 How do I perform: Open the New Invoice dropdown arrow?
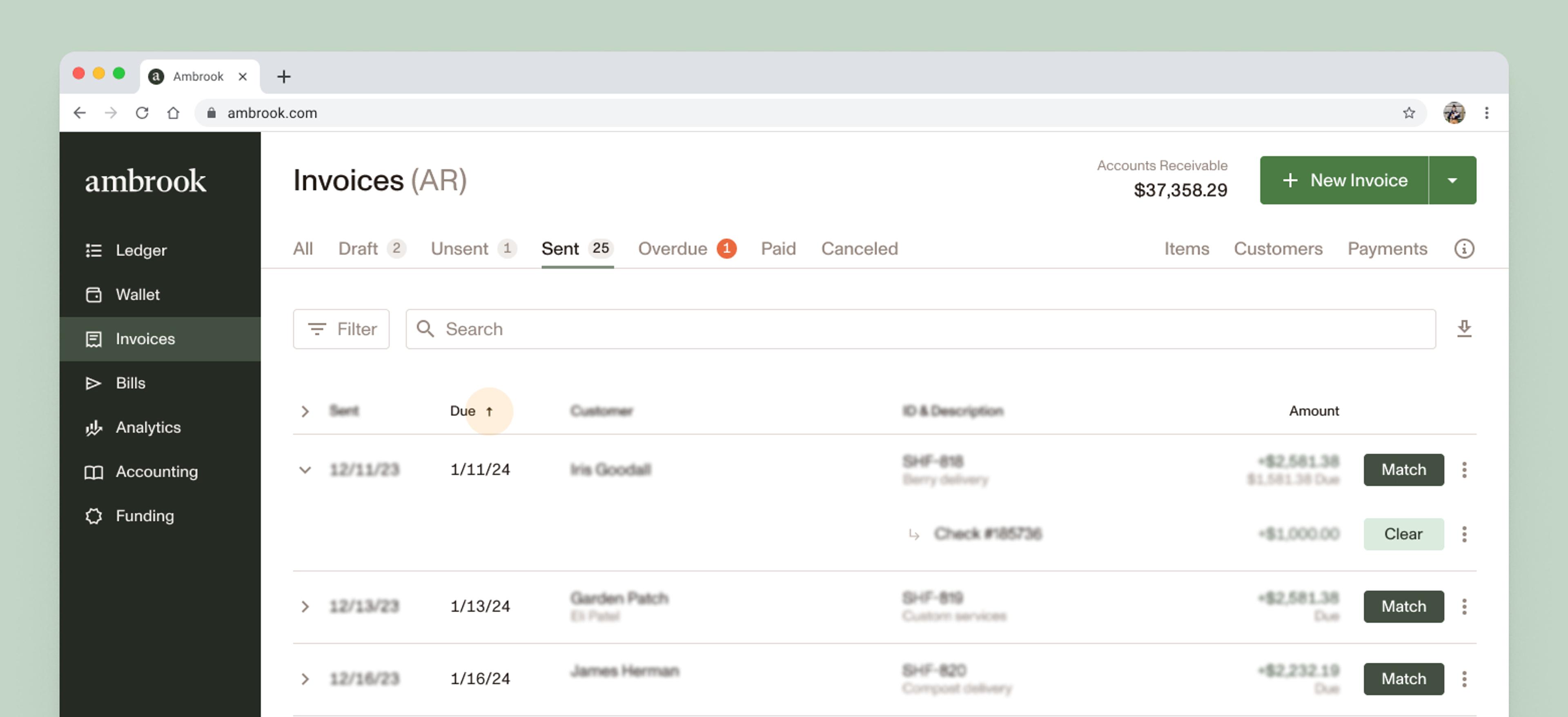pos(1452,180)
